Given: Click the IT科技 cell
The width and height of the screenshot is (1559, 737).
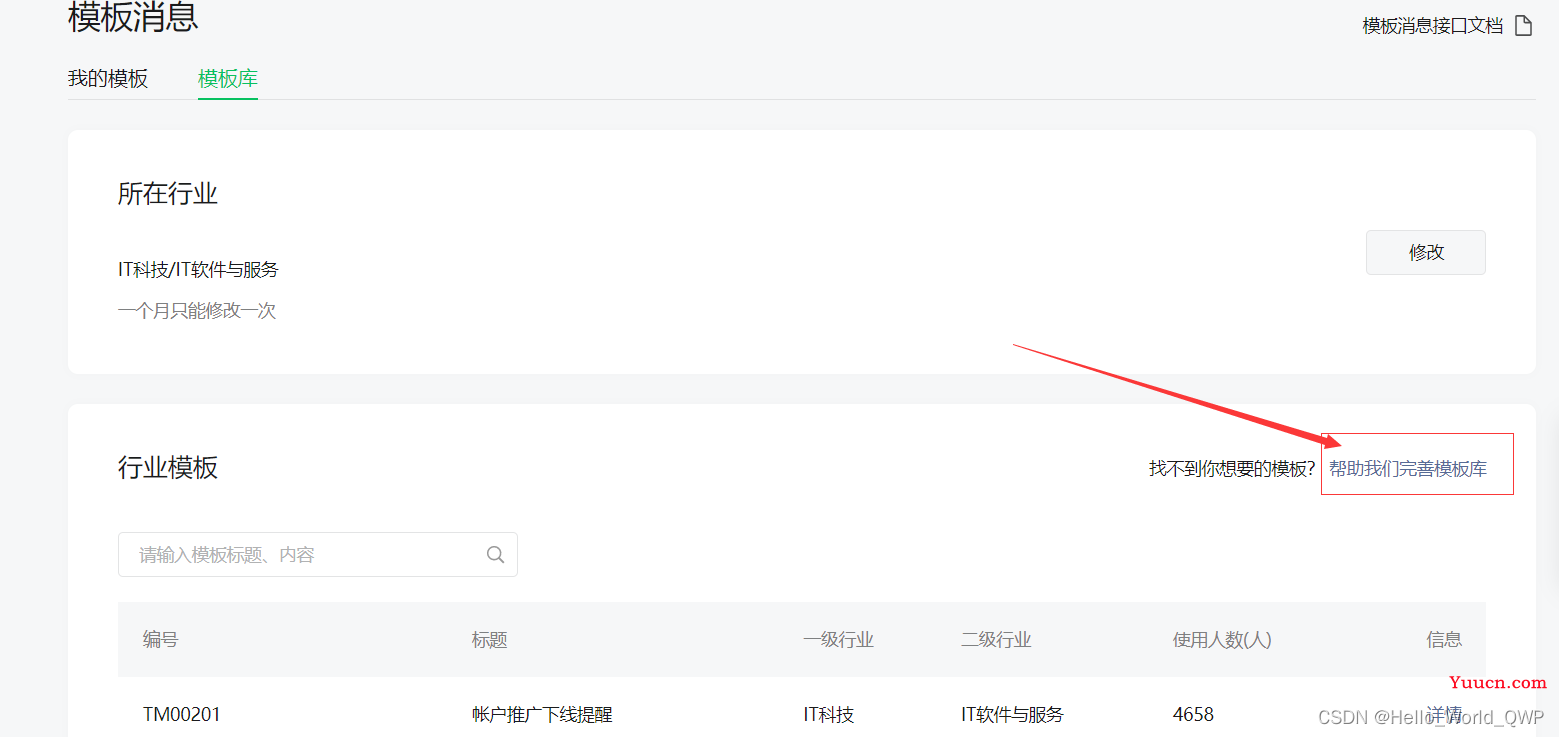Looking at the screenshot, I should 829,715.
